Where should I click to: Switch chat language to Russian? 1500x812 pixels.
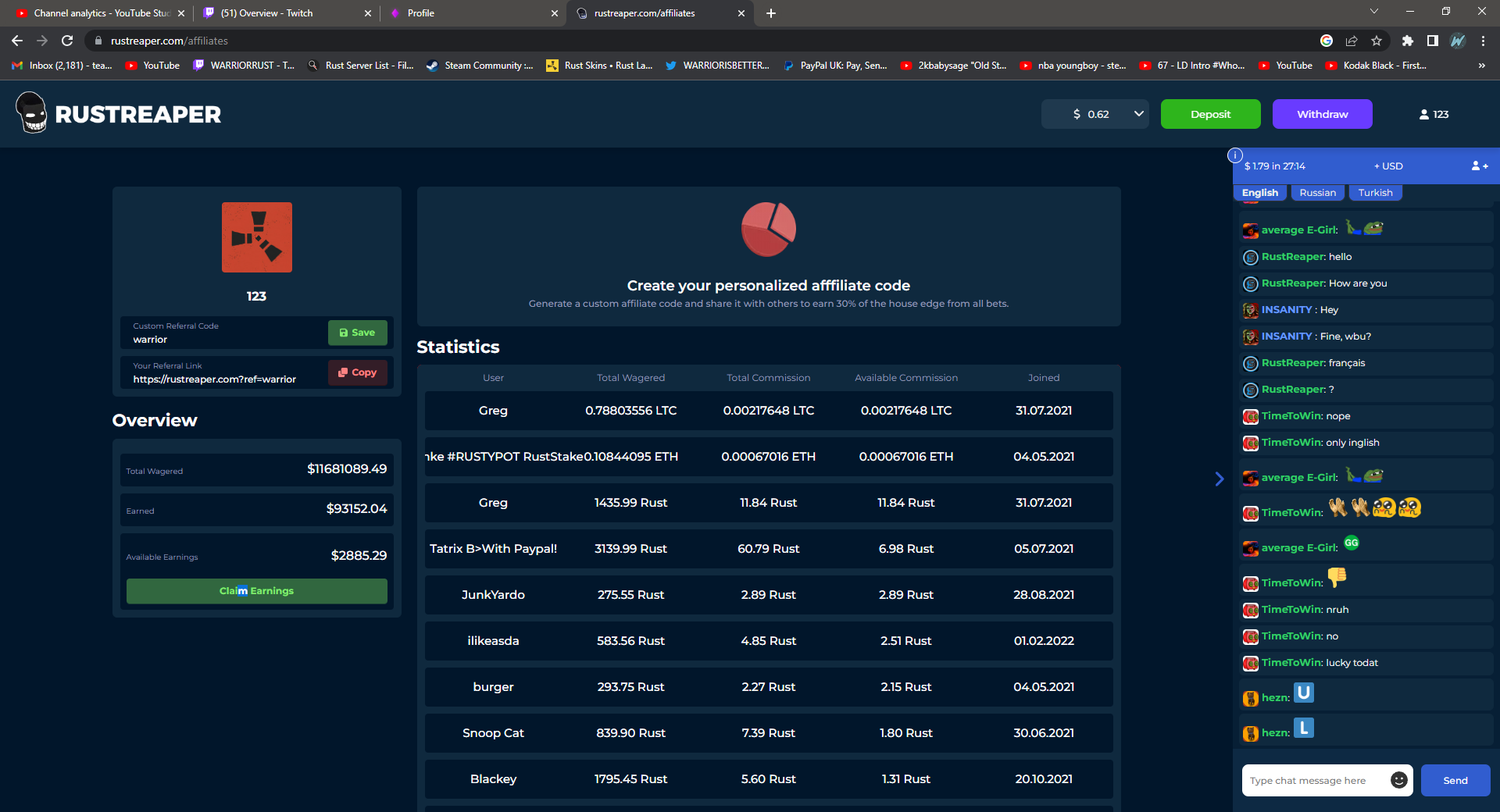click(x=1317, y=192)
